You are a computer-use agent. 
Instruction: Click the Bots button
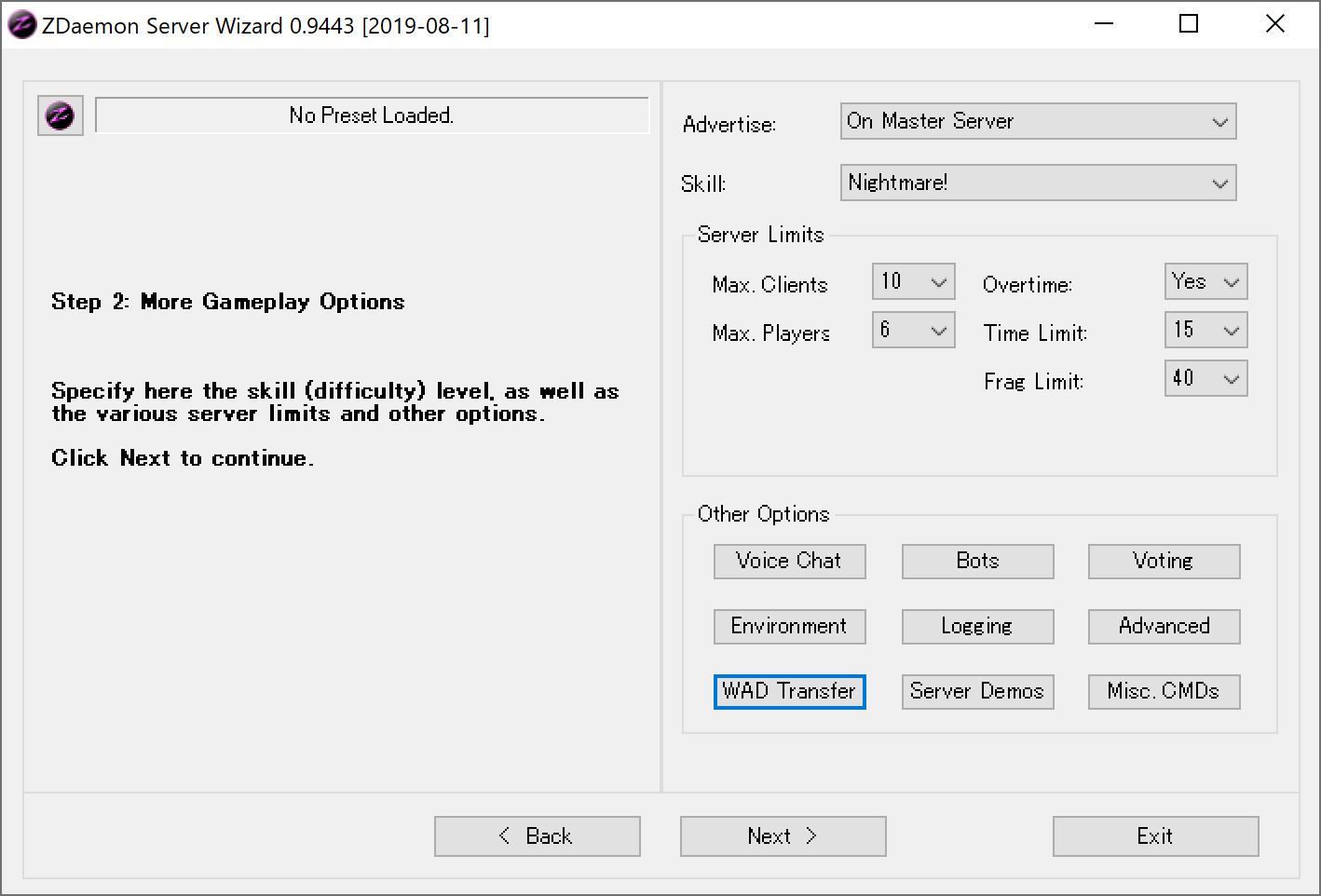pos(977,562)
